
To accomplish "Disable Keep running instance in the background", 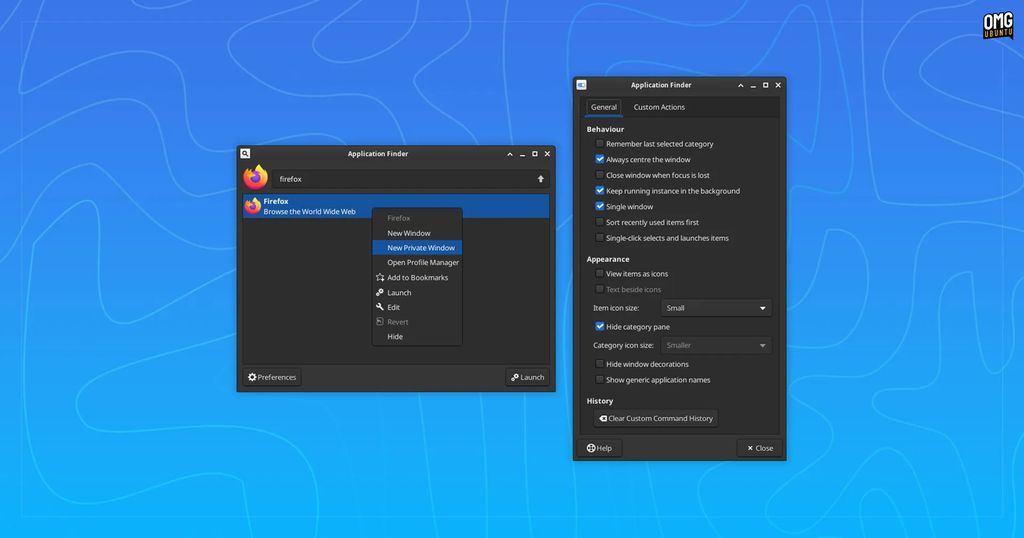I will pyautogui.click(x=600, y=191).
